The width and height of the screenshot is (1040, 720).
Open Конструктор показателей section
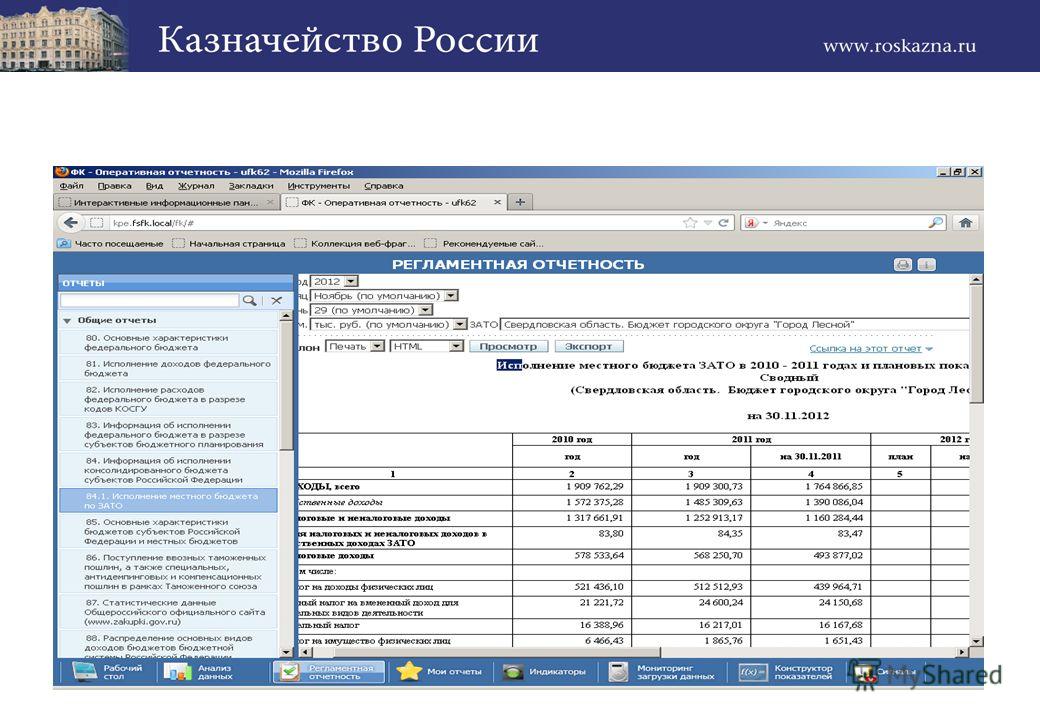(x=786, y=672)
